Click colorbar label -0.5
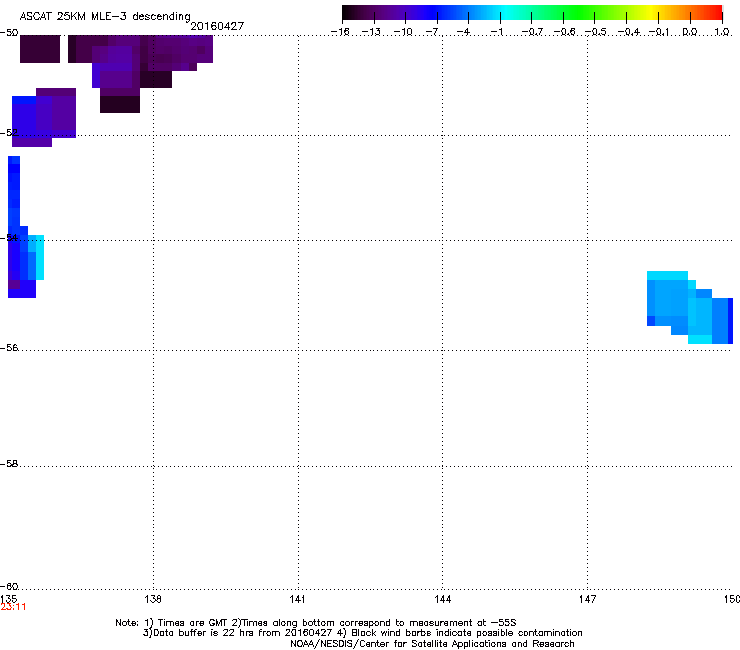 [595, 32]
